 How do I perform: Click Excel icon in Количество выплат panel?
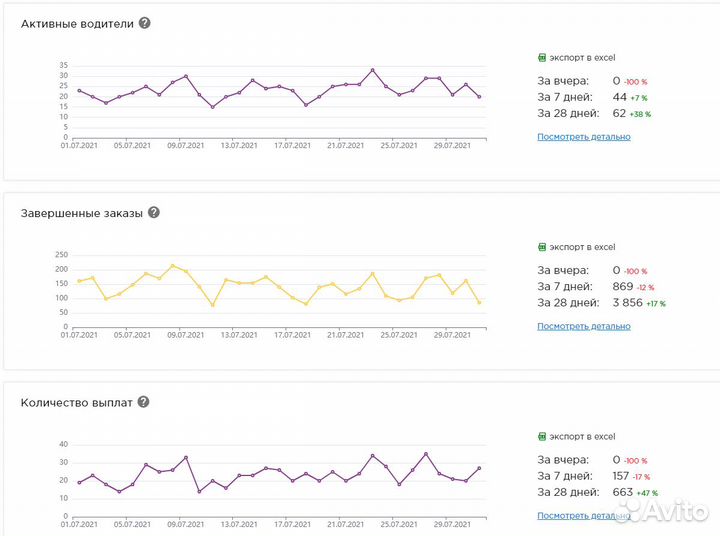(542, 437)
